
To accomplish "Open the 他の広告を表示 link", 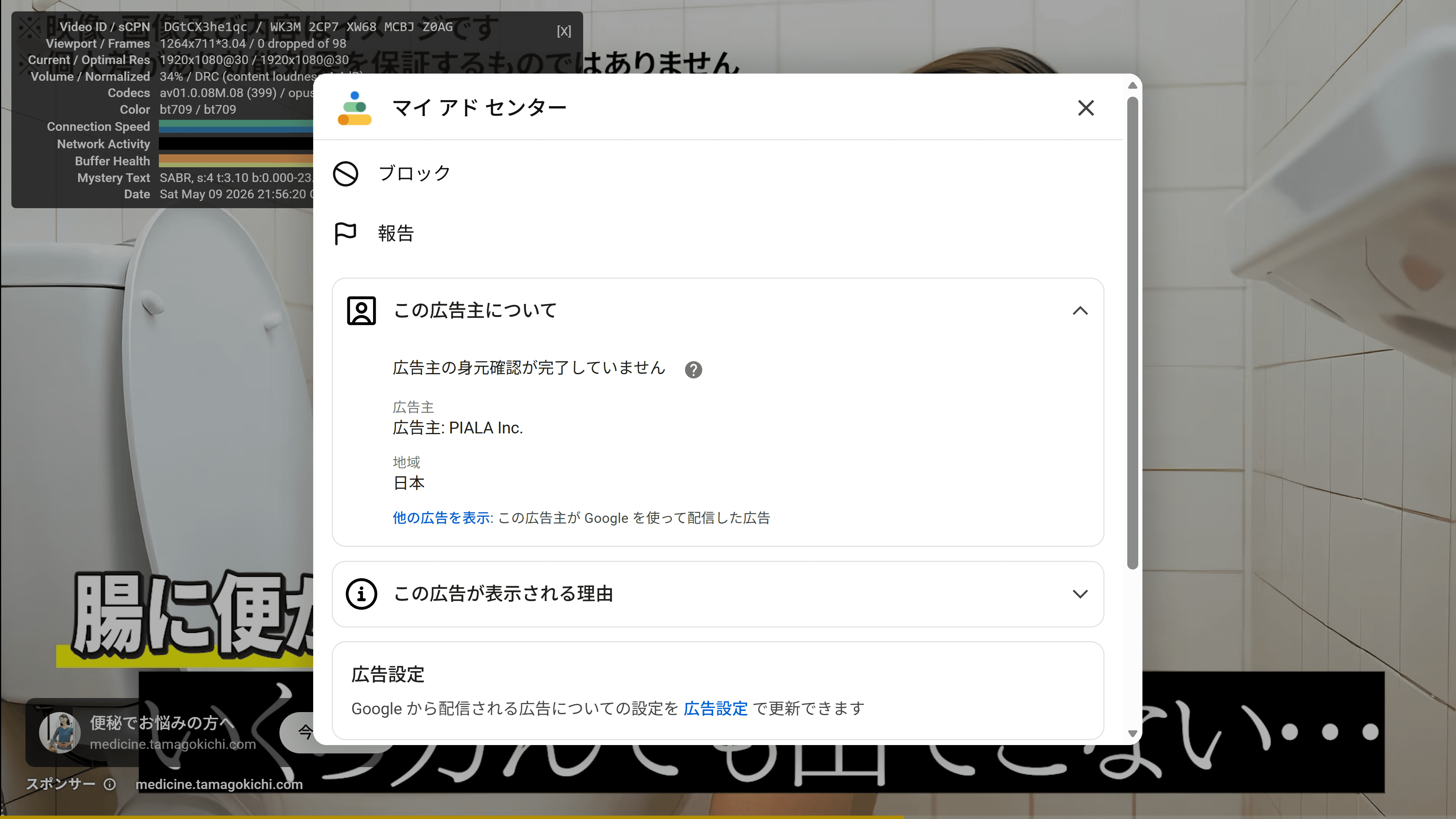I will tap(441, 518).
